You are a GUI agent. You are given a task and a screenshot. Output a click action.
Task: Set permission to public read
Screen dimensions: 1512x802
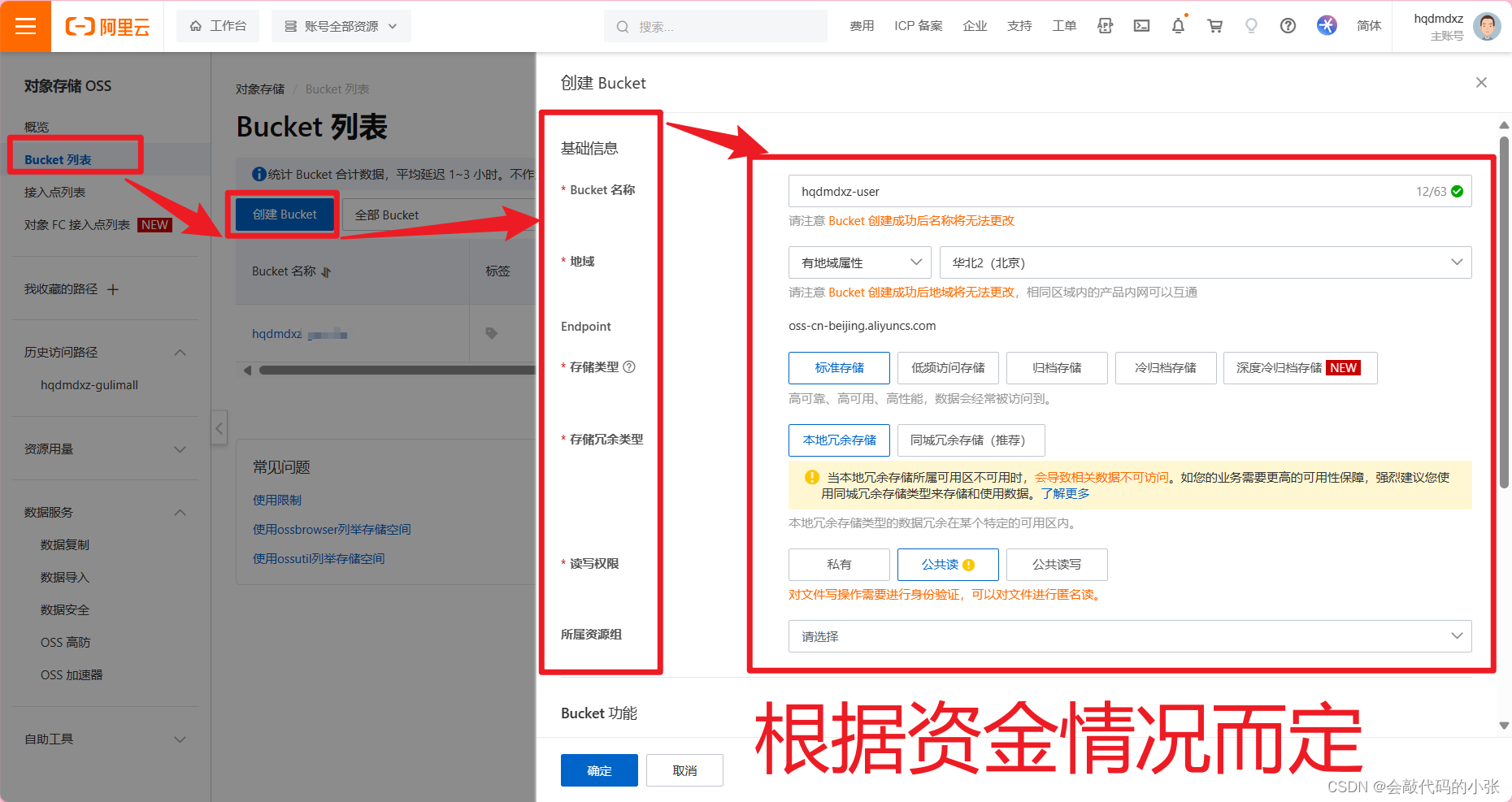(x=948, y=565)
